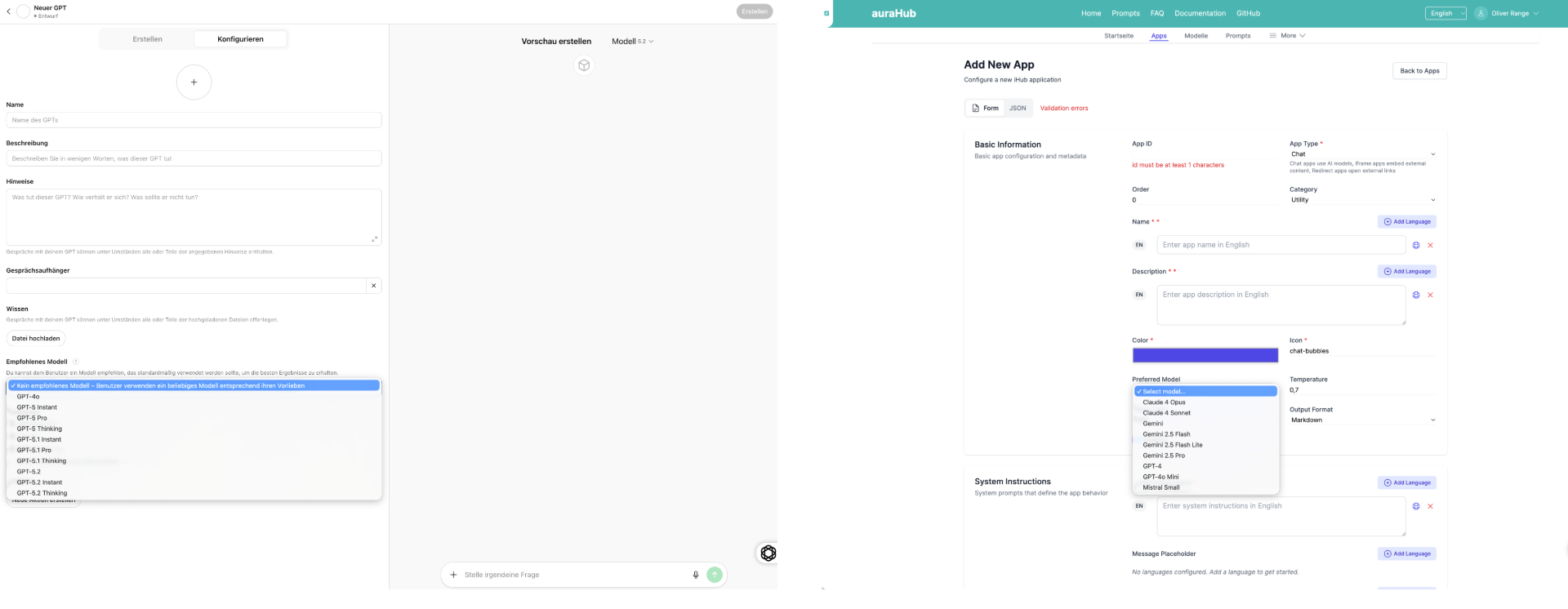Click the cube icon in the GPT preview

pos(584,65)
